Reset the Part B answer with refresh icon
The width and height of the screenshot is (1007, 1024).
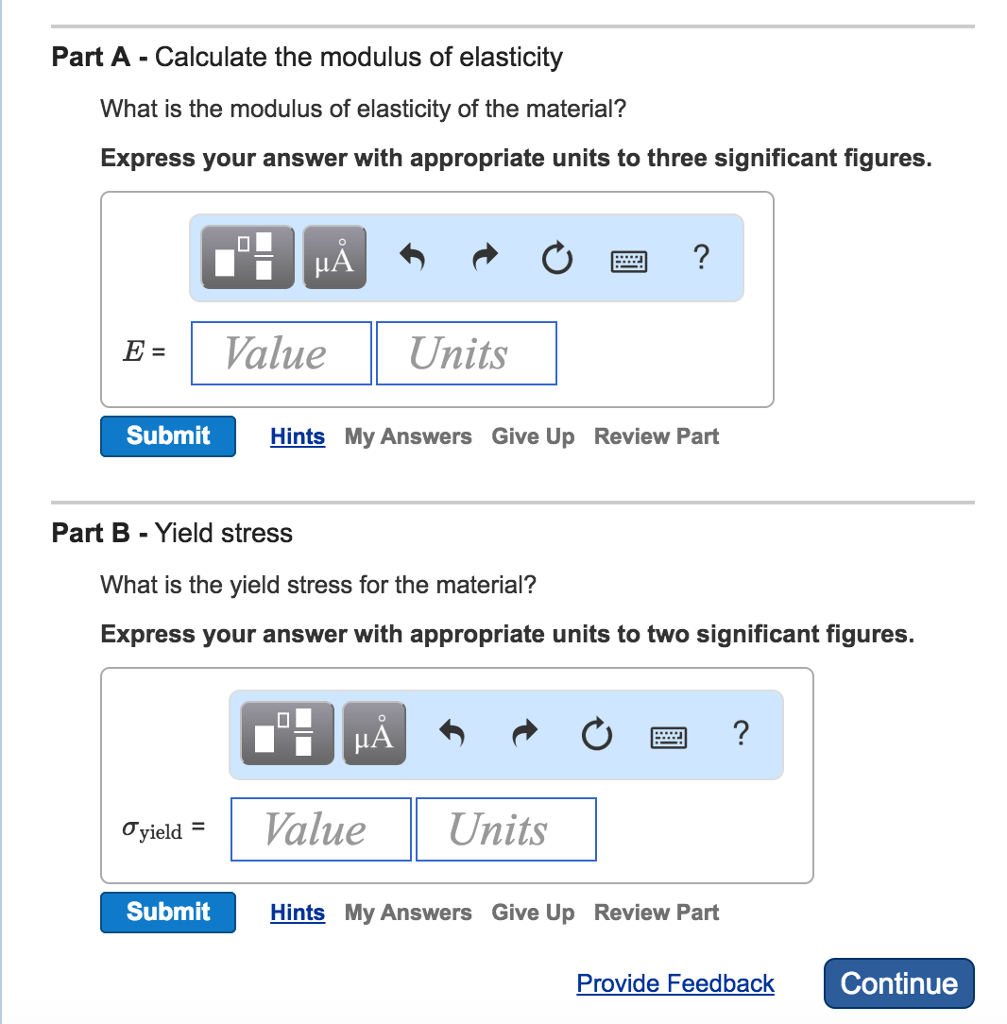coord(597,733)
